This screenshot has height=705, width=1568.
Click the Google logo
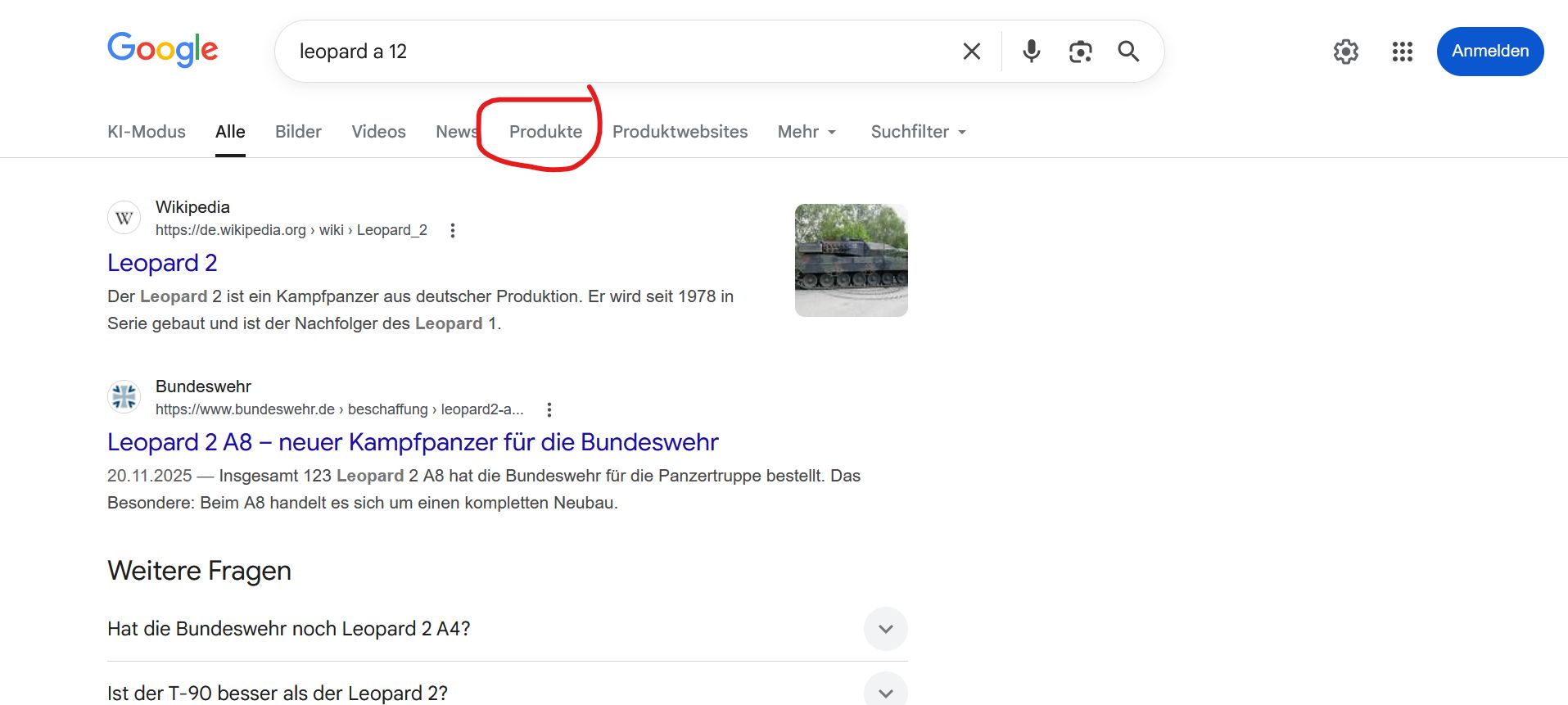(162, 50)
